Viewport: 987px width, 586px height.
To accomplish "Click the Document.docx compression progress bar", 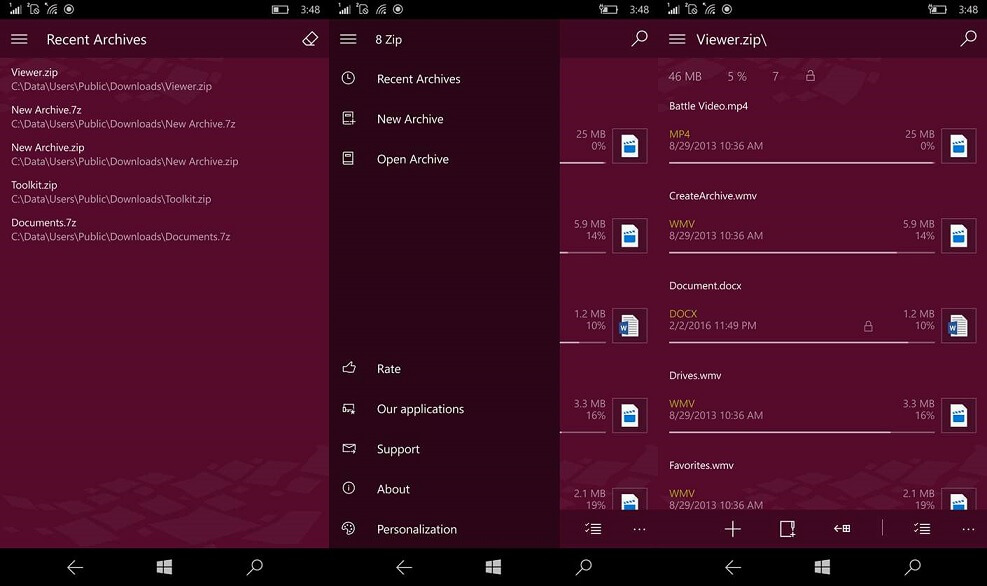I will [x=801, y=343].
